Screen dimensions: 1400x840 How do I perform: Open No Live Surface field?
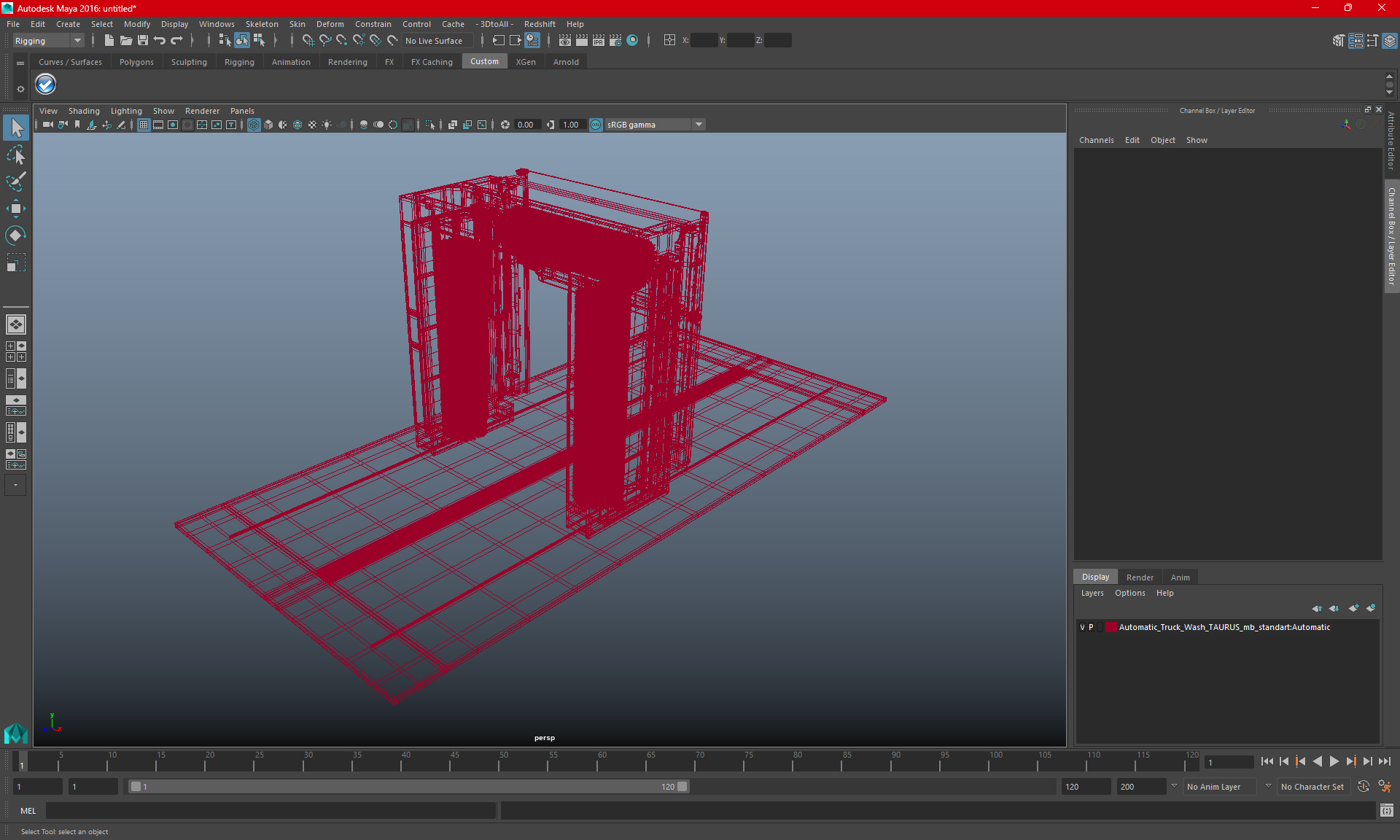pos(437,41)
